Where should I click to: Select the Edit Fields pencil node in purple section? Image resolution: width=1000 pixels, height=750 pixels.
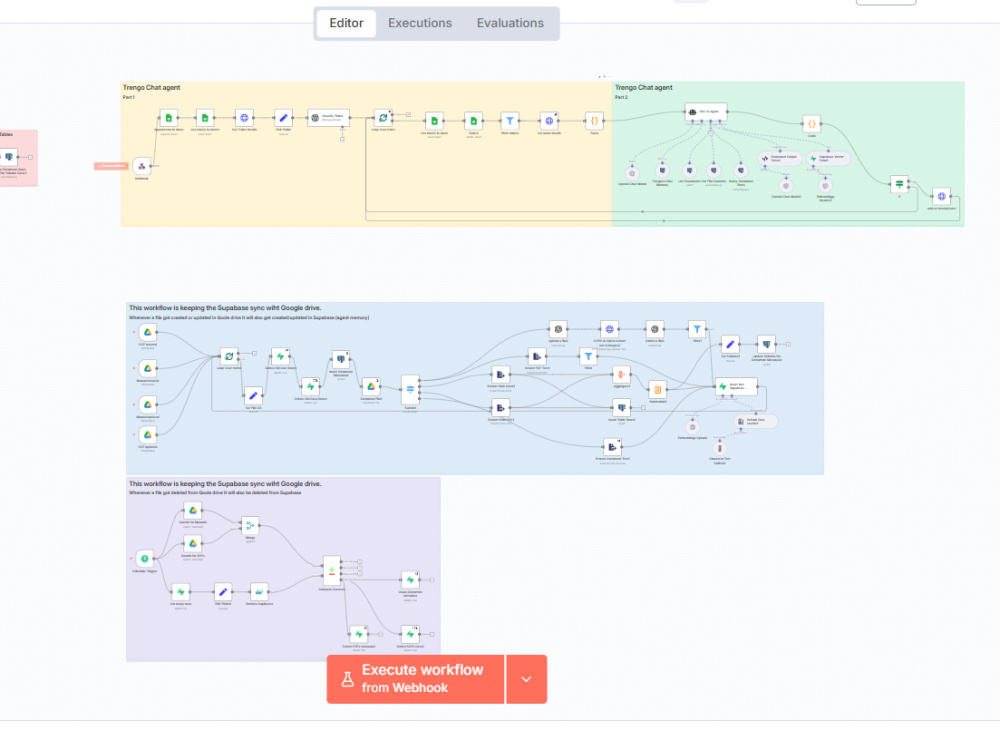[223, 592]
